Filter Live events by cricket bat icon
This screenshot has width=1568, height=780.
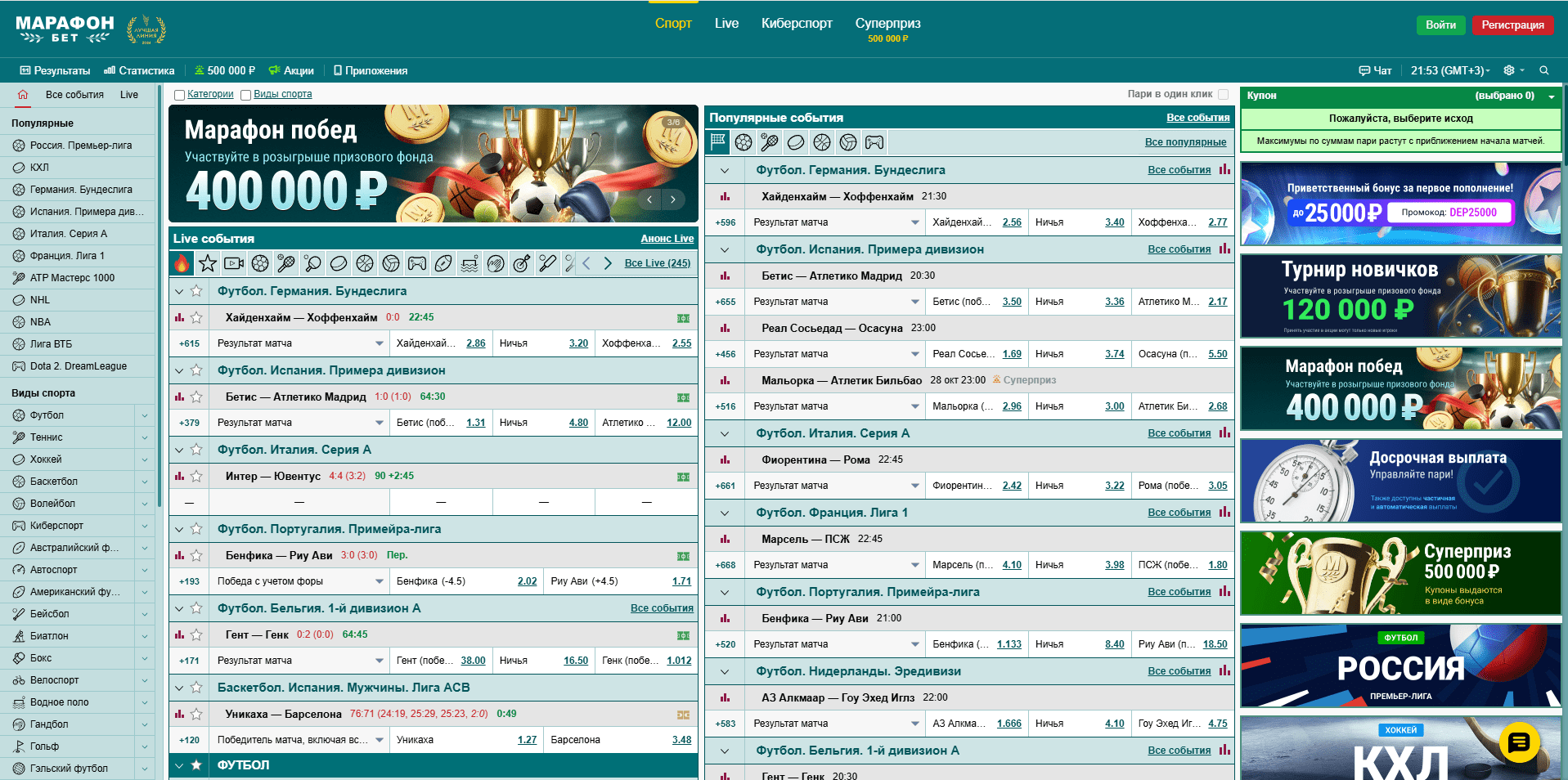[548, 263]
